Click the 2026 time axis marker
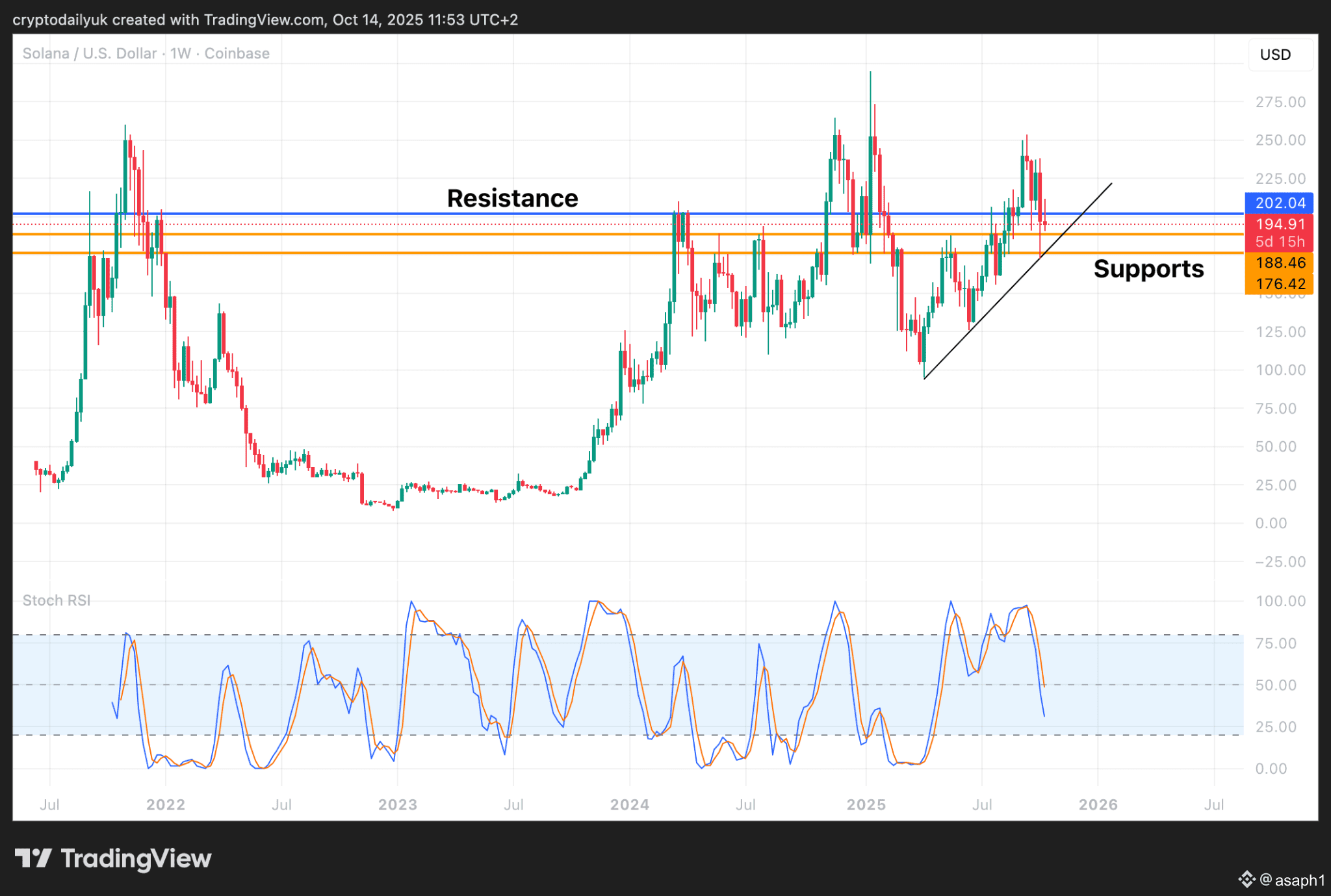The height and width of the screenshot is (896, 1331). coord(1098,804)
